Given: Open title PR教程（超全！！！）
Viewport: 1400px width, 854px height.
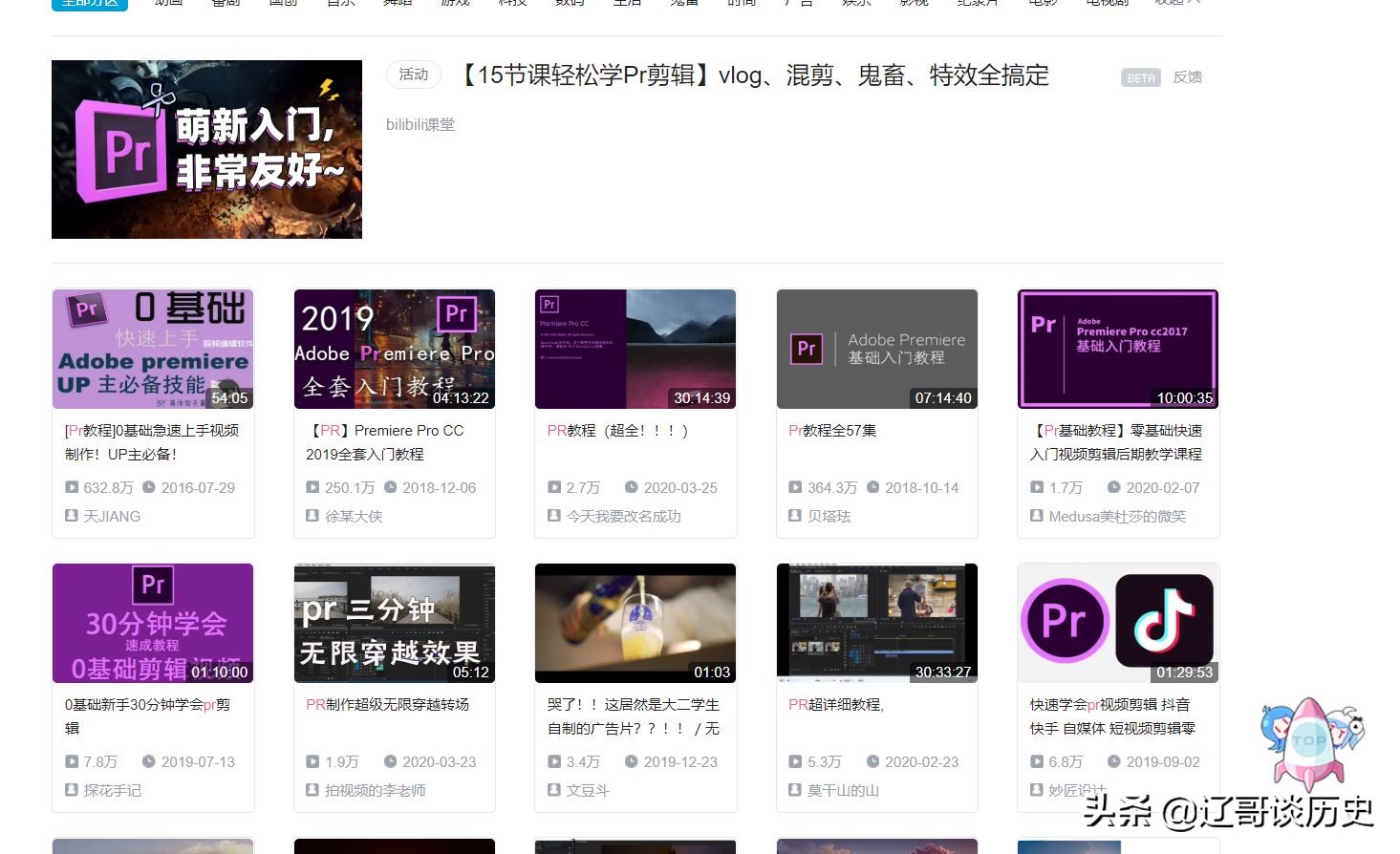Looking at the screenshot, I should coord(618,431).
